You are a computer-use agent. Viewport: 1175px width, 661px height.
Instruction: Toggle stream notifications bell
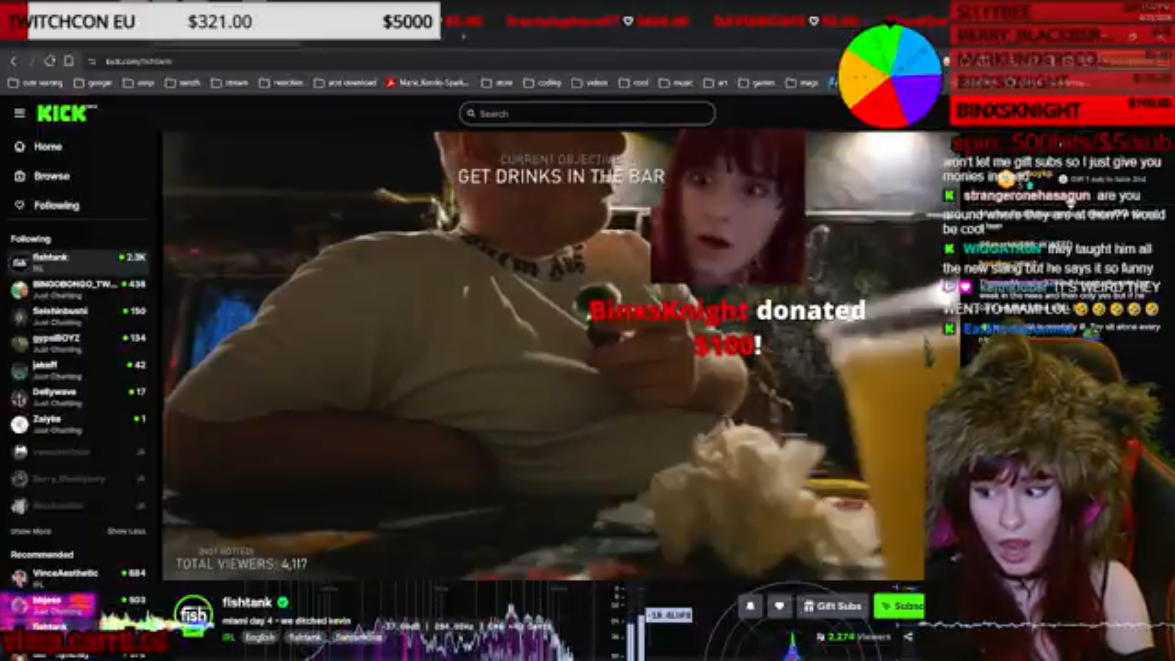point(750,606)
